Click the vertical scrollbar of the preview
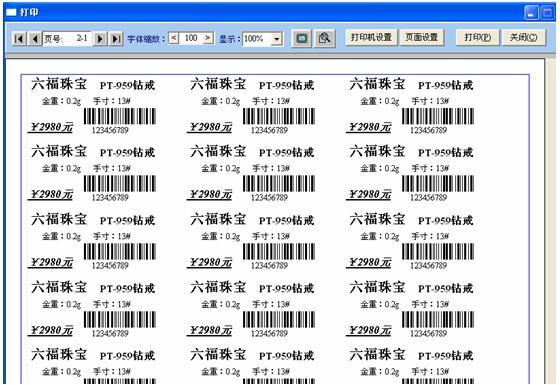Viewport: 560px width, 385px height. [x=550, y=221]
